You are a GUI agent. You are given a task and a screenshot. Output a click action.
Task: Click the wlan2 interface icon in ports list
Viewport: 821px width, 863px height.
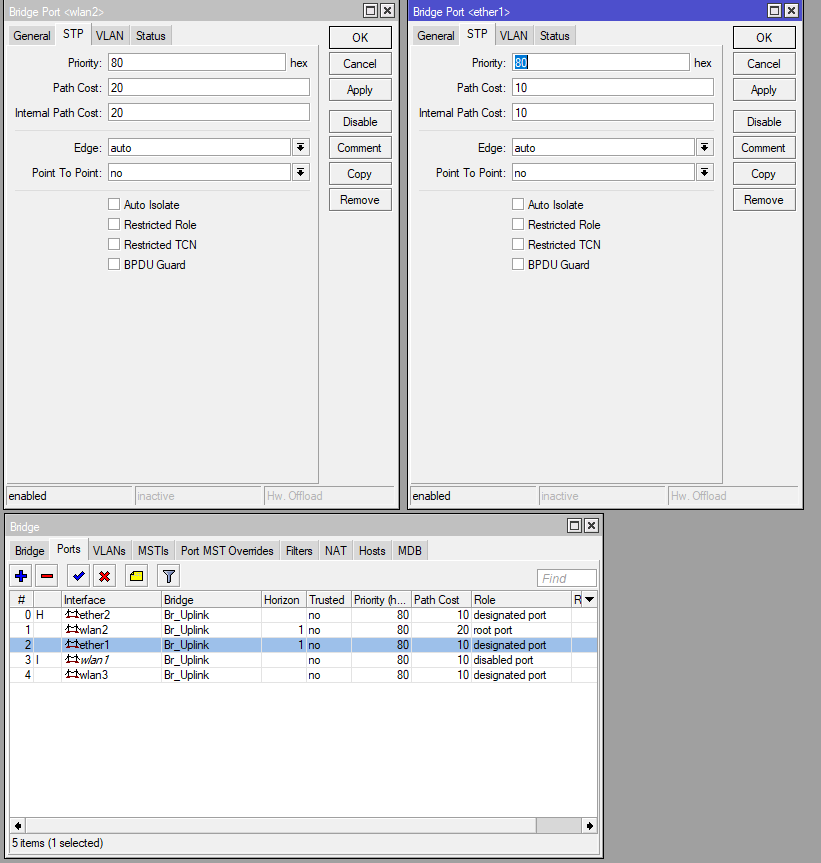(x=72, y=629)
